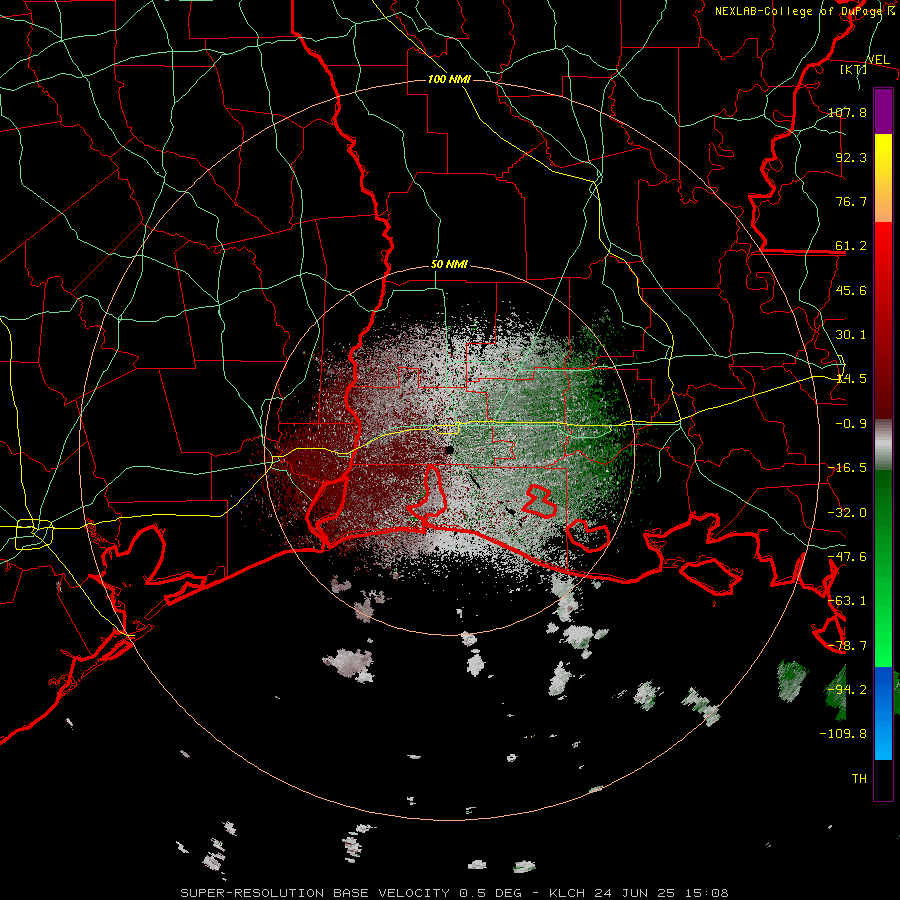Click the -47.6 velocity scale value

(x=847, y=557)
